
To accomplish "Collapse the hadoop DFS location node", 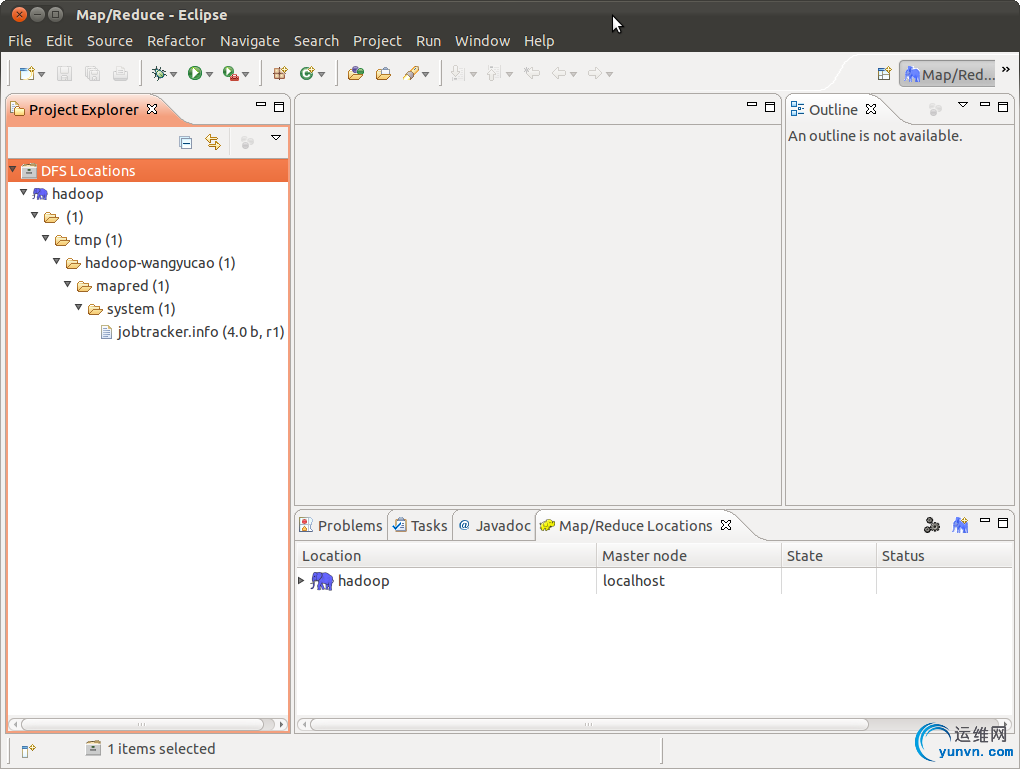I will click(x=23, y=193).
